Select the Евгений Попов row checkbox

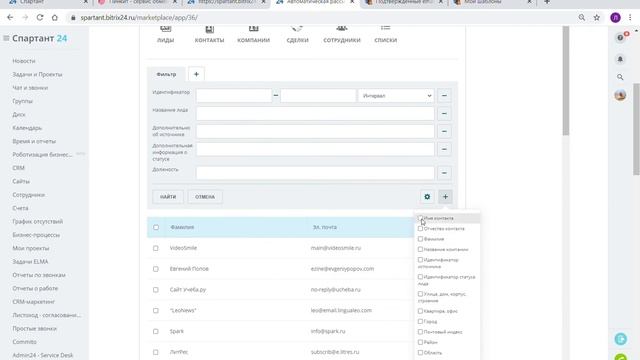tap(156, 269)
